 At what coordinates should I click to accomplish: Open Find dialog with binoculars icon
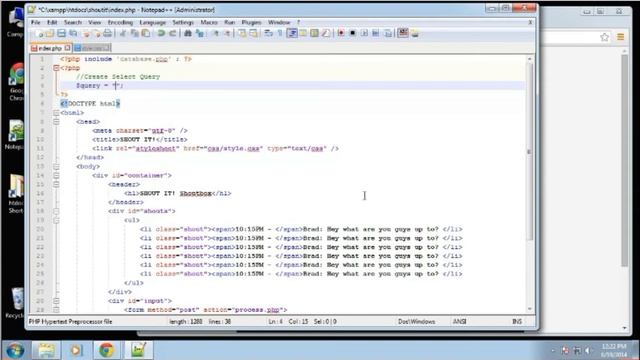188,33
